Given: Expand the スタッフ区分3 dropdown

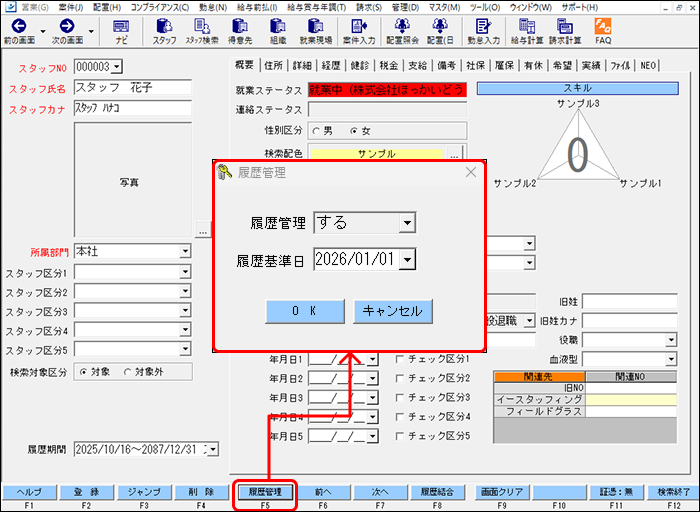Looking at the screenshot, I should tap(185, 311).
